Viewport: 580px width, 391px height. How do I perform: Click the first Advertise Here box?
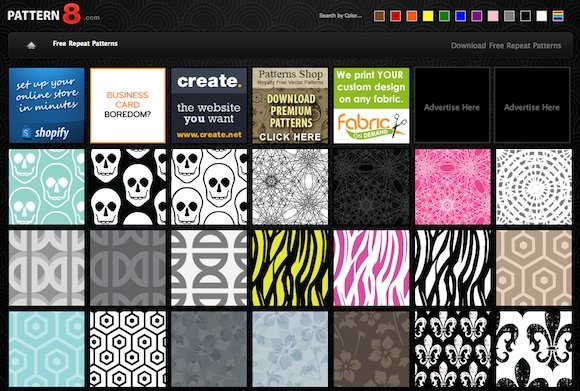(452, 105)
